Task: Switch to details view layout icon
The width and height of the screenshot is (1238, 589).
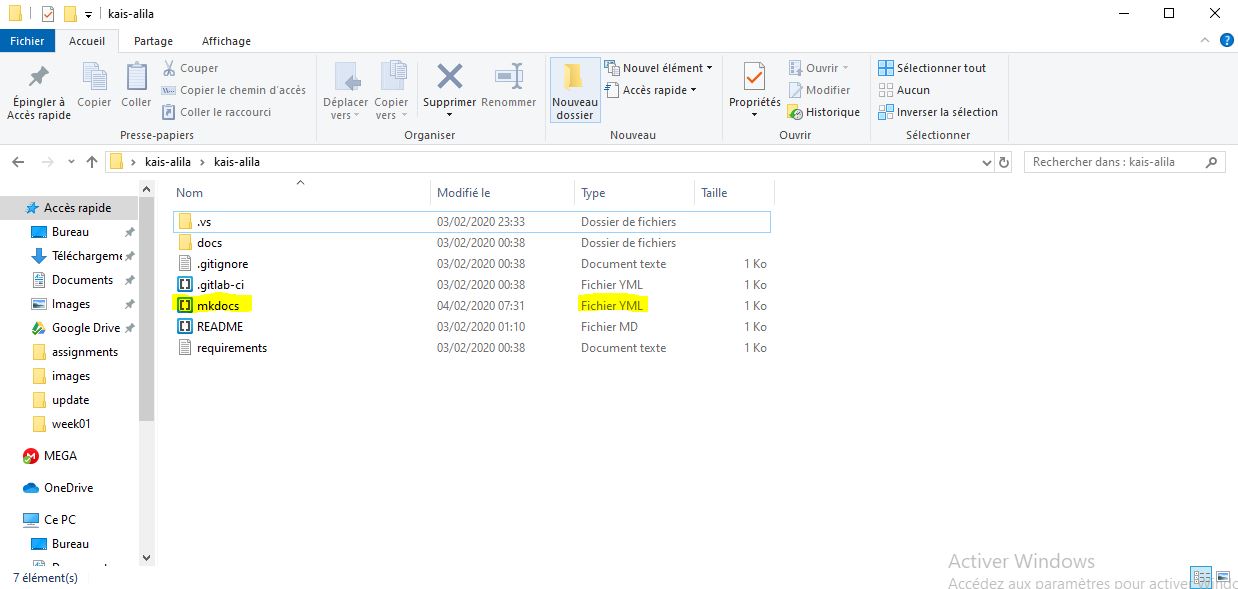Action: pos(1201,577)
